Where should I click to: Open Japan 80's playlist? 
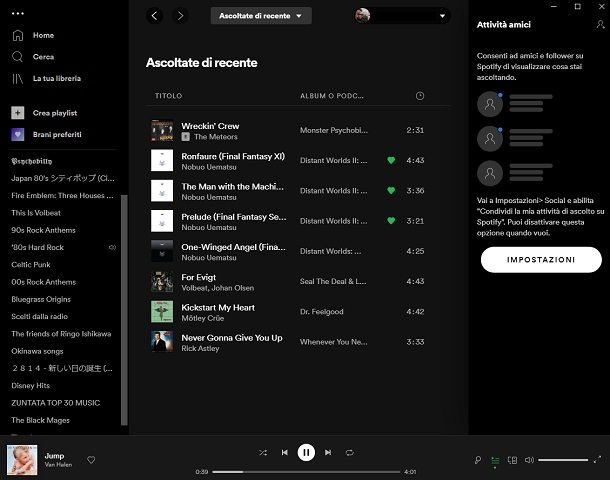tap(63, 178)
